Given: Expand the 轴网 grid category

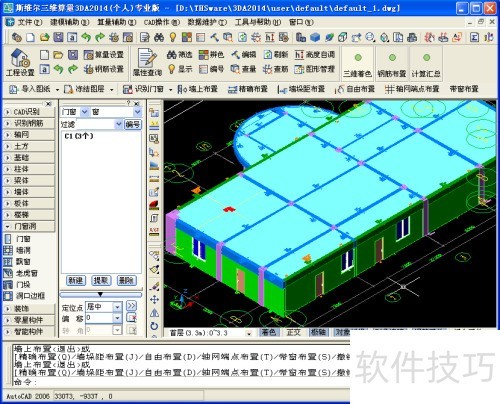Looking at the screenshot, I should tap(29, 135).
